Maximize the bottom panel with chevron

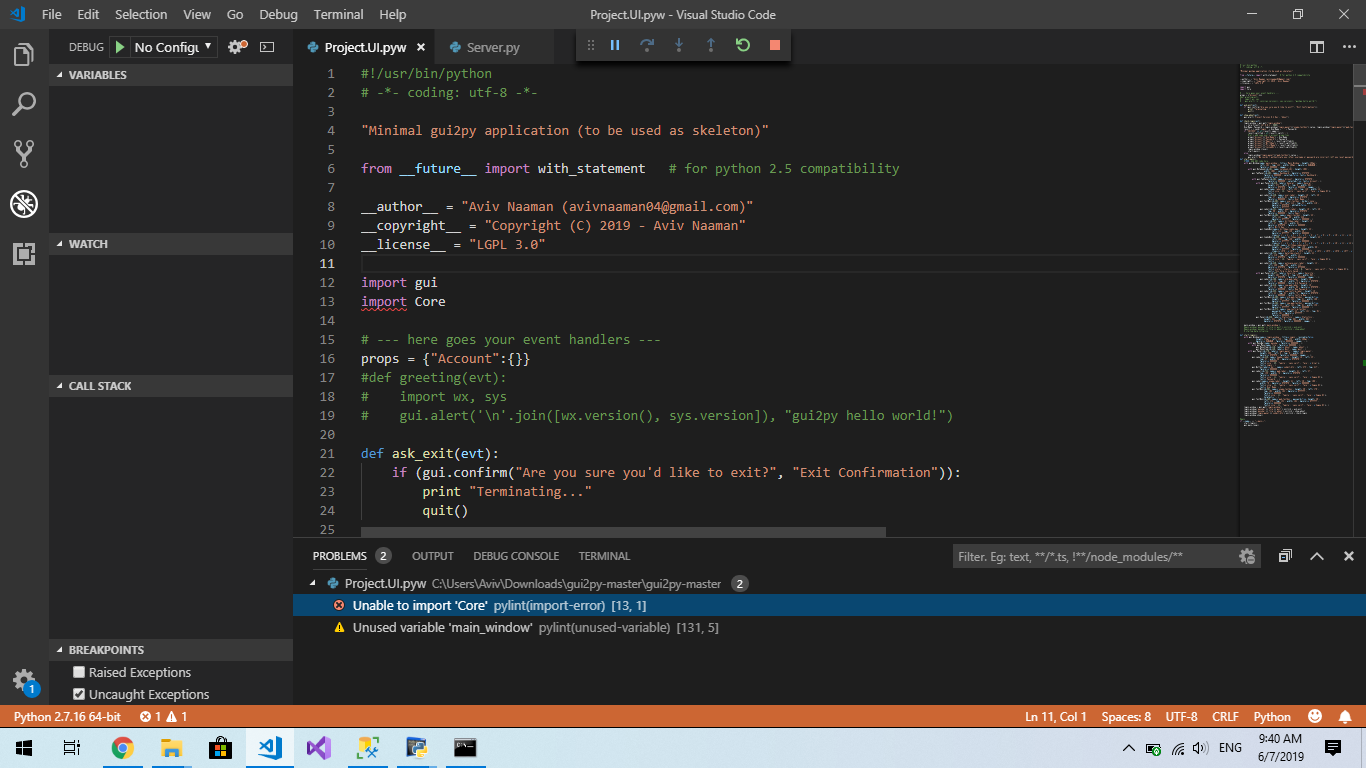pos(1317,556)
